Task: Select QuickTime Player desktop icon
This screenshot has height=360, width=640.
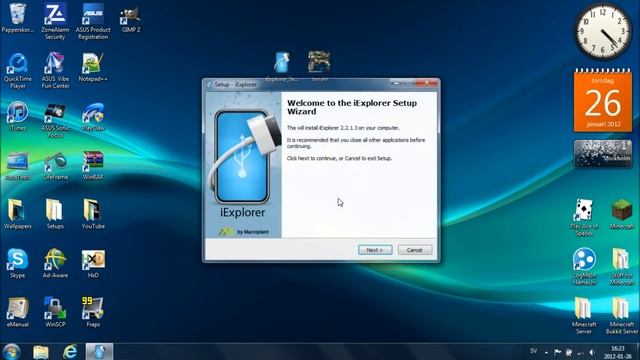Action: (x=18, y=71)
